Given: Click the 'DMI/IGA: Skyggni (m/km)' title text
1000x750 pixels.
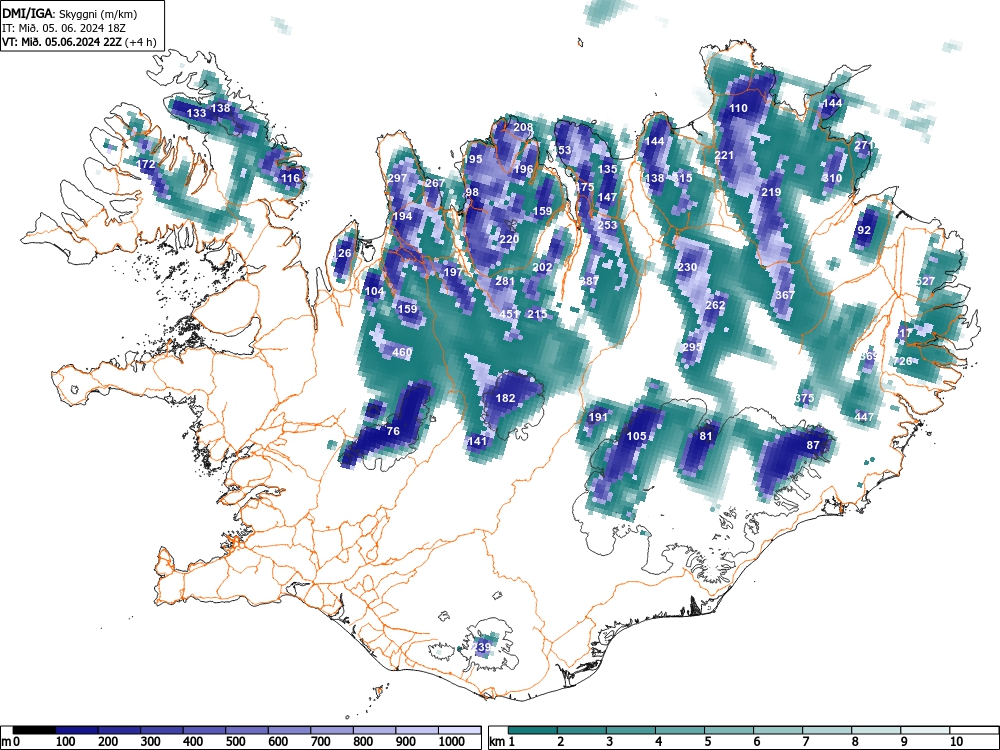Looking at the screenshot, I should (x=70, y=13).
